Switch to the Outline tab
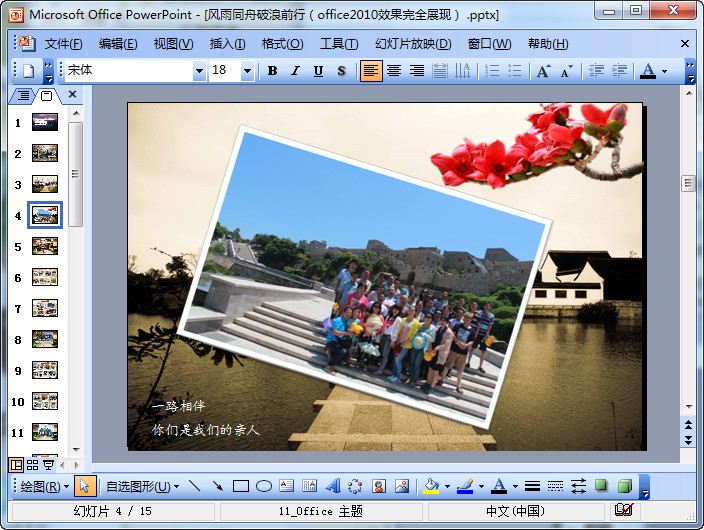The height and width of the screenshot is (530, 704). [23, 95]
